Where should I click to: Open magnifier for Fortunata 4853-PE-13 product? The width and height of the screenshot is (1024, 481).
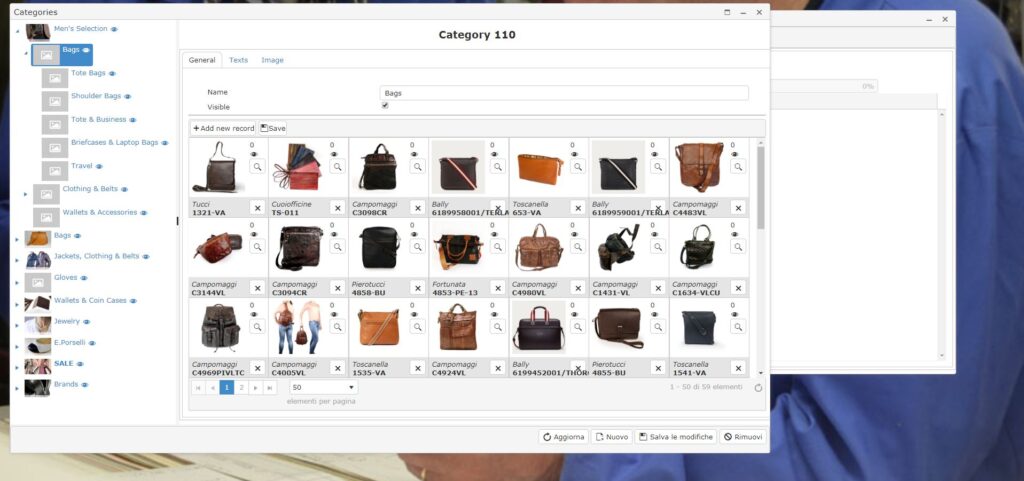(498, 247)
